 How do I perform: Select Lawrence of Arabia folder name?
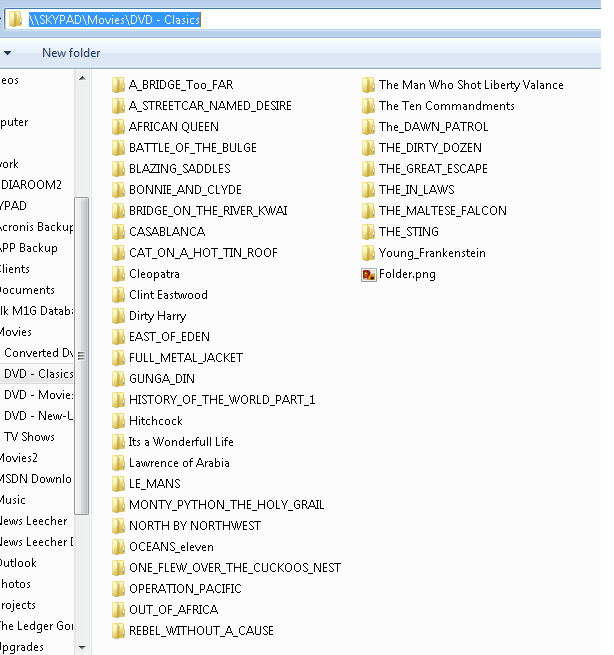pyautogui.click(x=179, y=463)
